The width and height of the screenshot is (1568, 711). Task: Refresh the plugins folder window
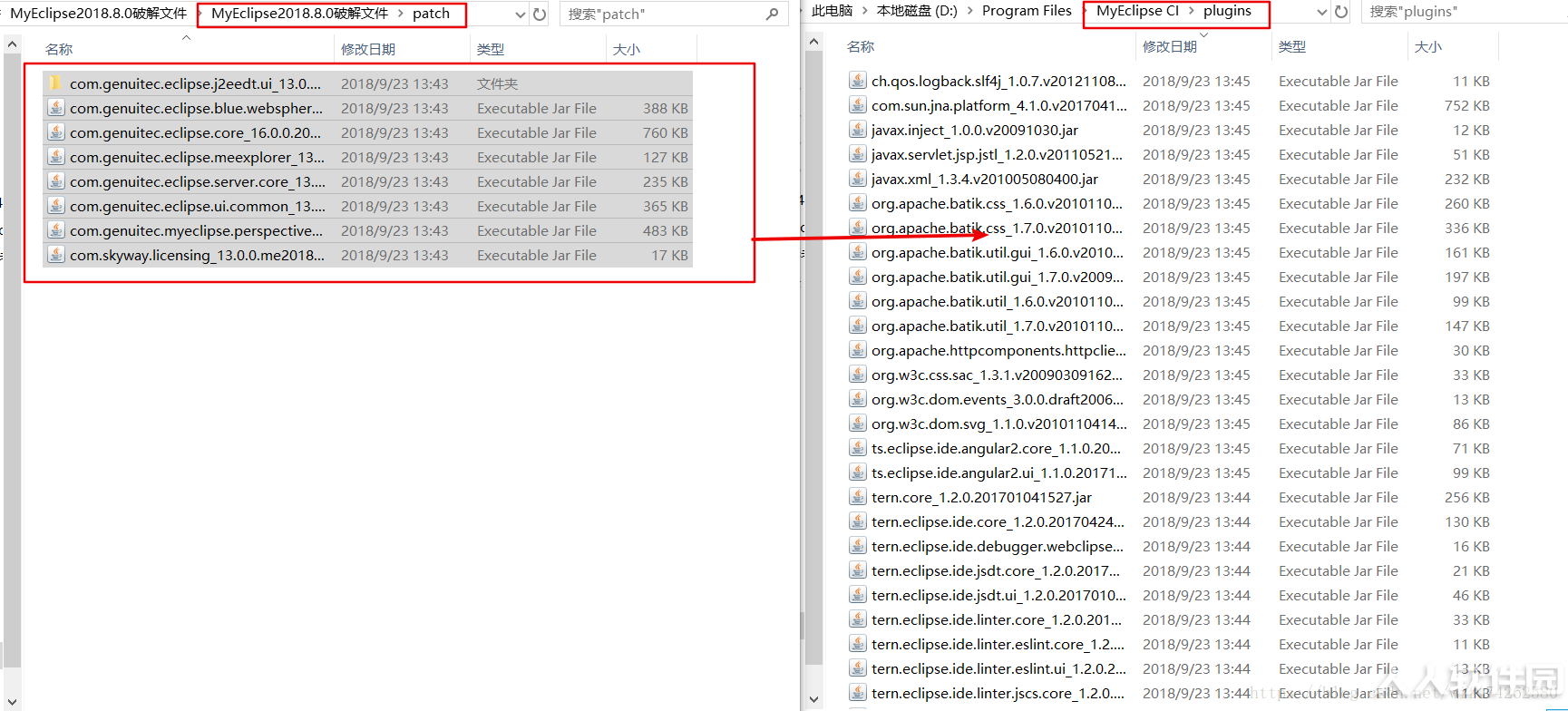pos(1341,12)
